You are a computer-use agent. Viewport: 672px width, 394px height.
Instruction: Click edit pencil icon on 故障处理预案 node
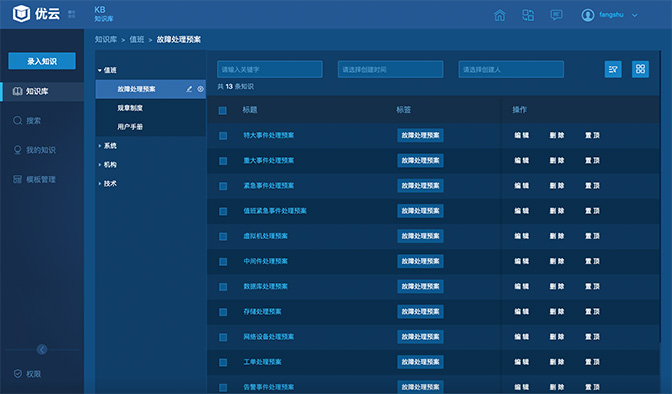click(x=189, y=89)
